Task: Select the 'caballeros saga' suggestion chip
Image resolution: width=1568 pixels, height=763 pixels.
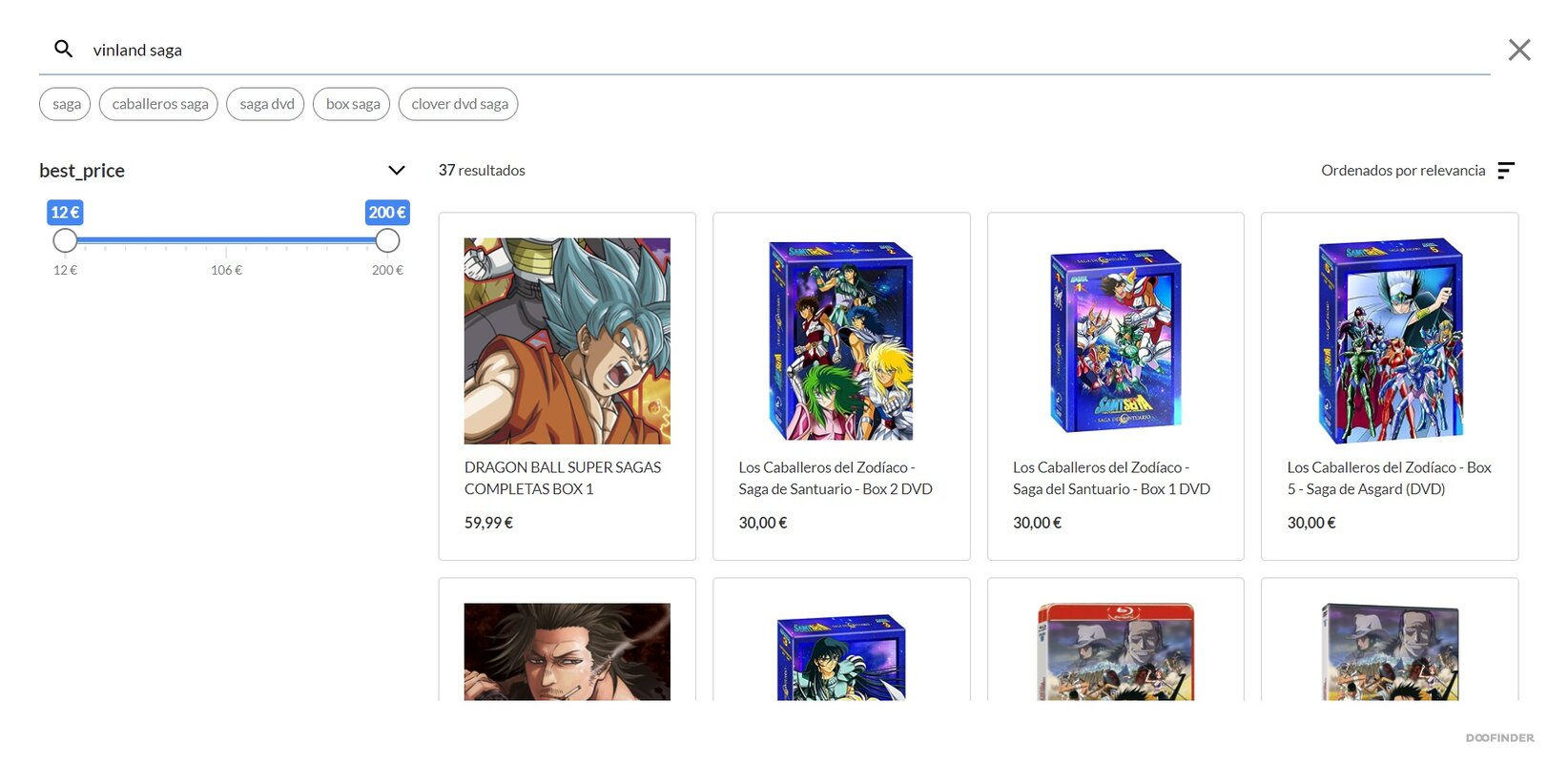Action: [x=158, y=104]
